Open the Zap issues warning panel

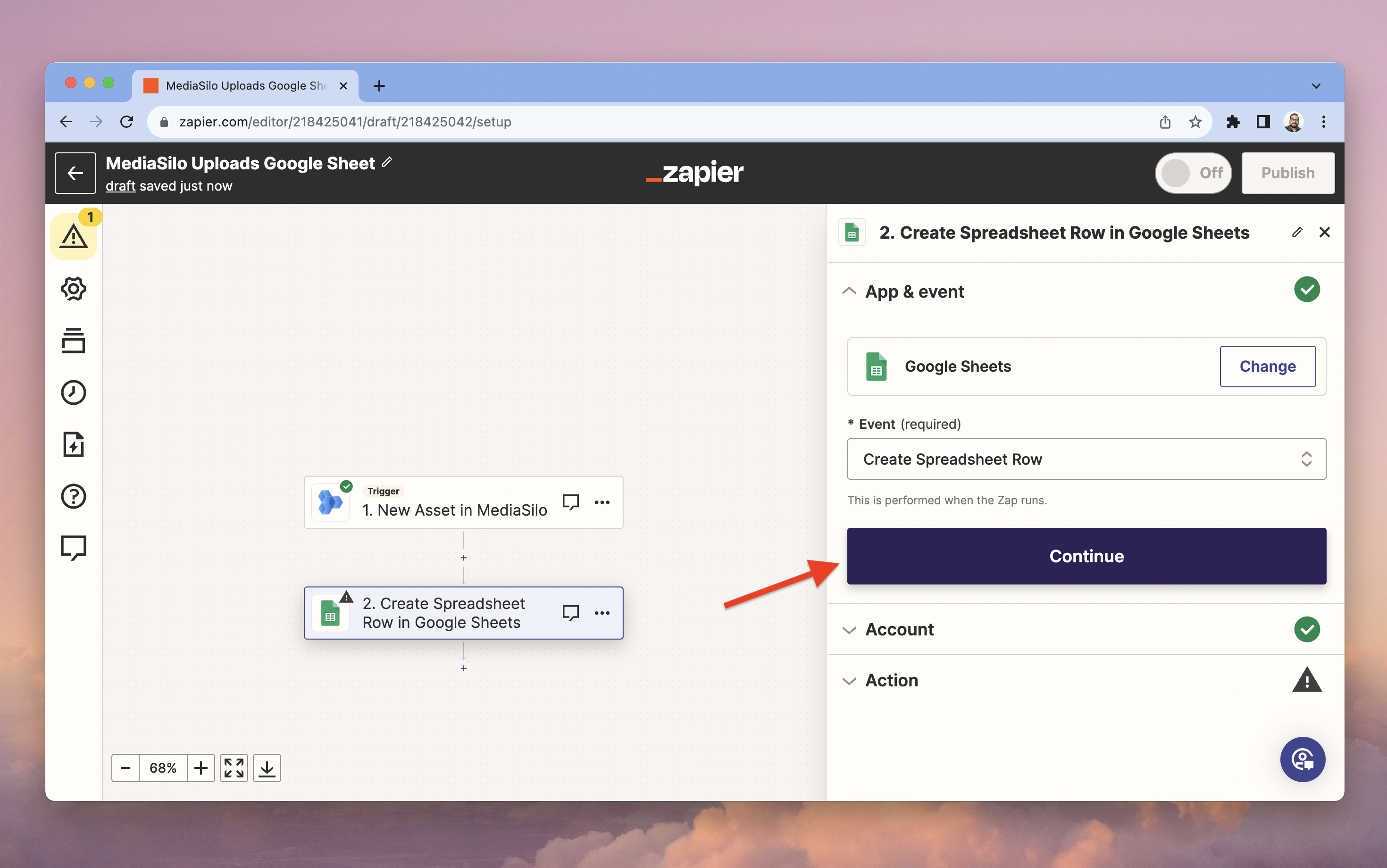click(x=74, y=236)
